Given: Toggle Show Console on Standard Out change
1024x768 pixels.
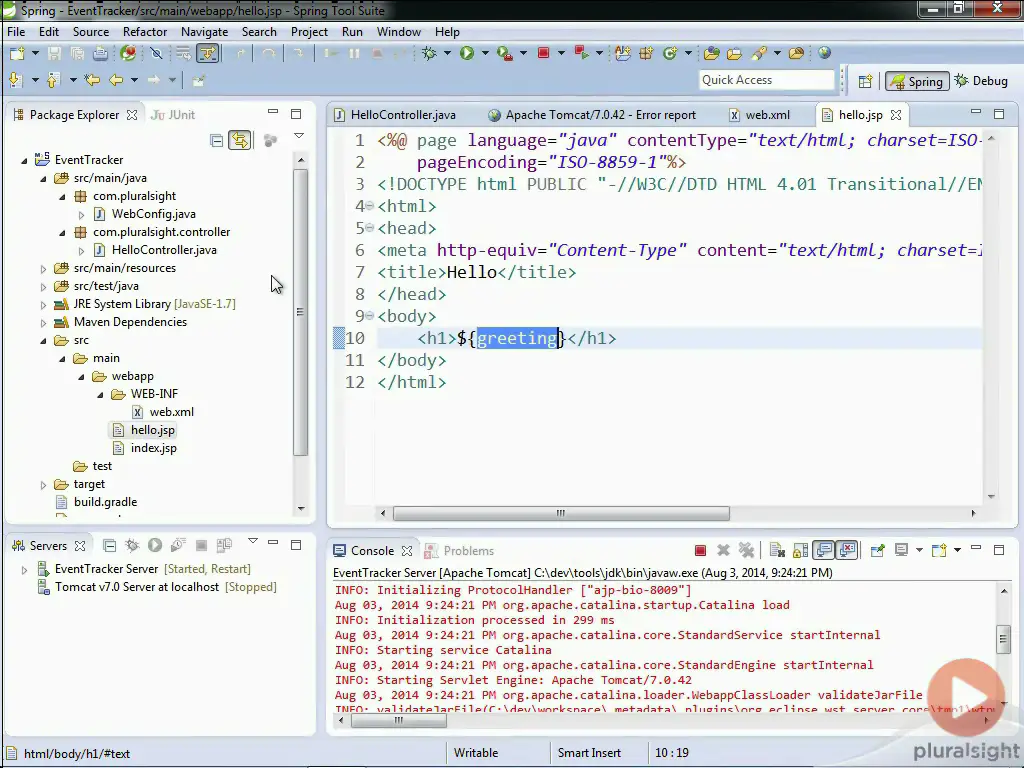Looking at the screenshot, I should 824,551.
